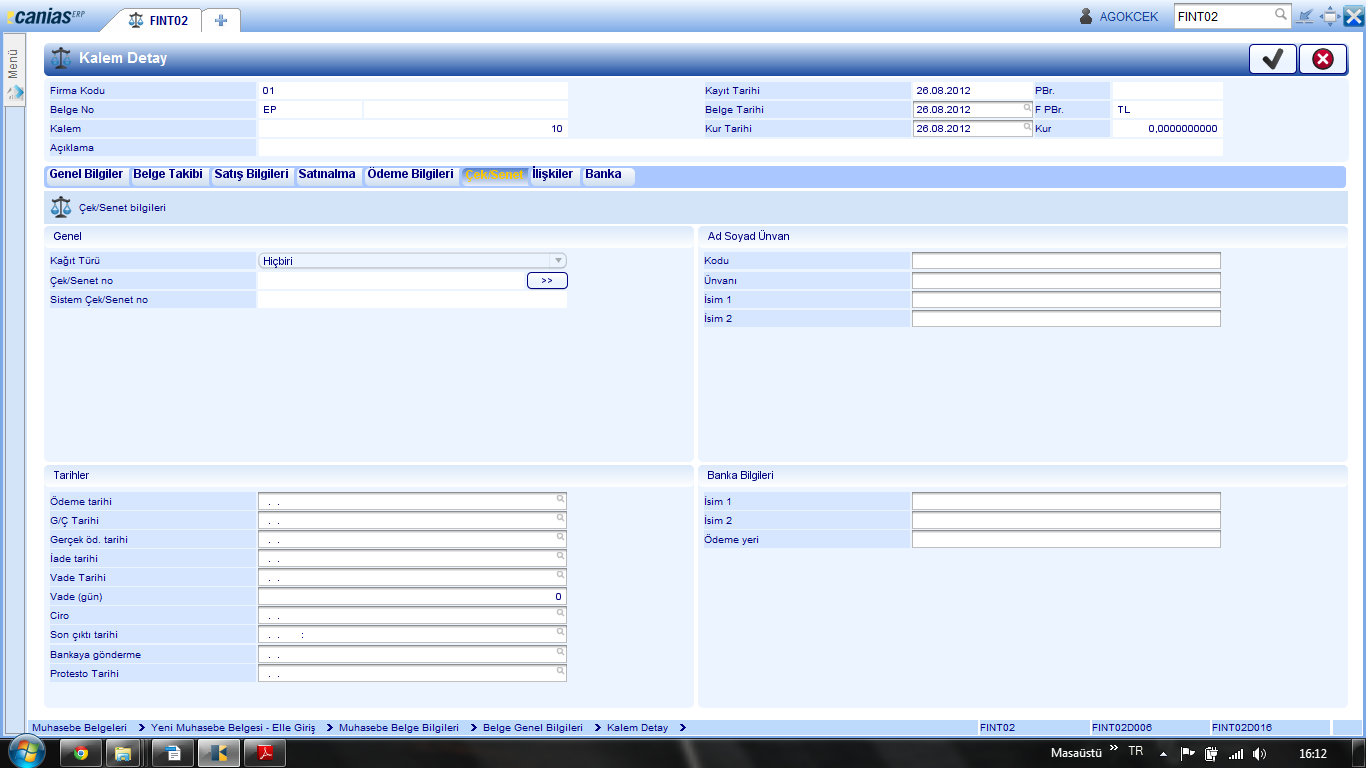The height and width of the screenshot is (768, 1366).
Task: Open date picker for G/Ç Tarihi
Action: click(561, 517)
